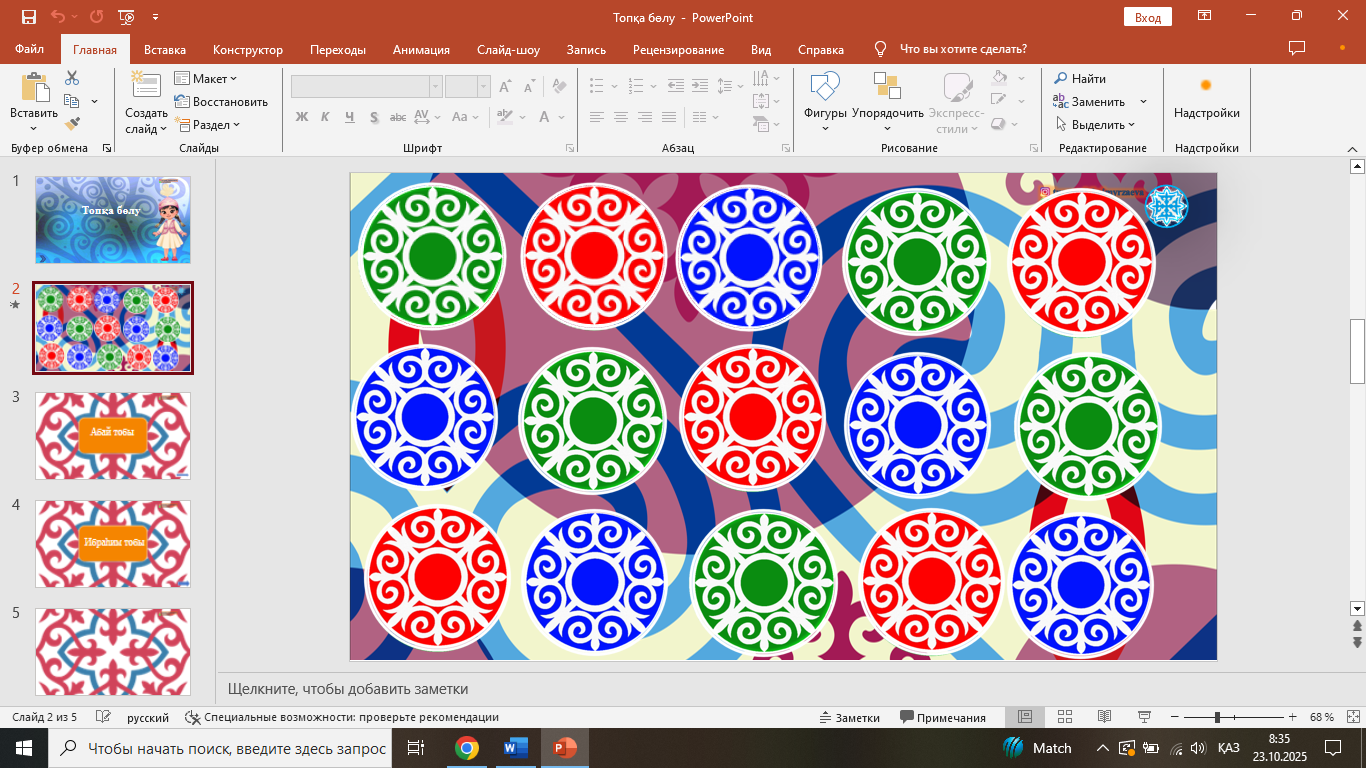Click Заменить to replace text

click(x=1090, y=101)
